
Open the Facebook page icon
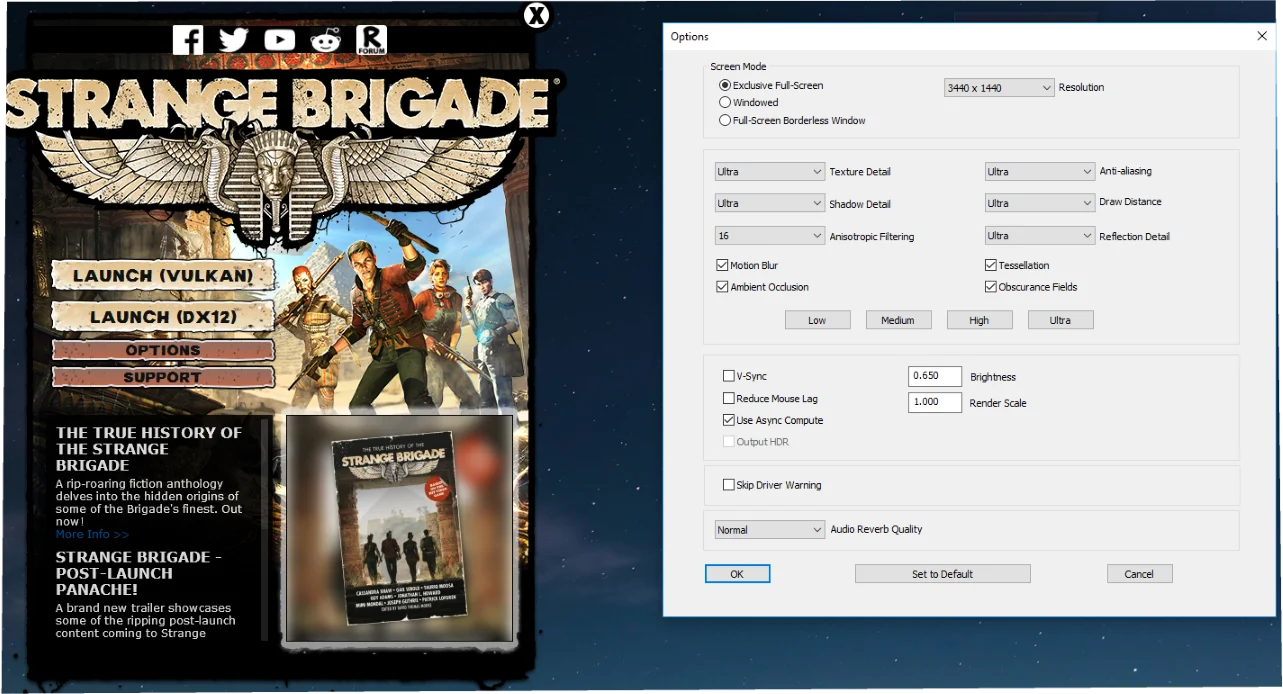point(188,39)
